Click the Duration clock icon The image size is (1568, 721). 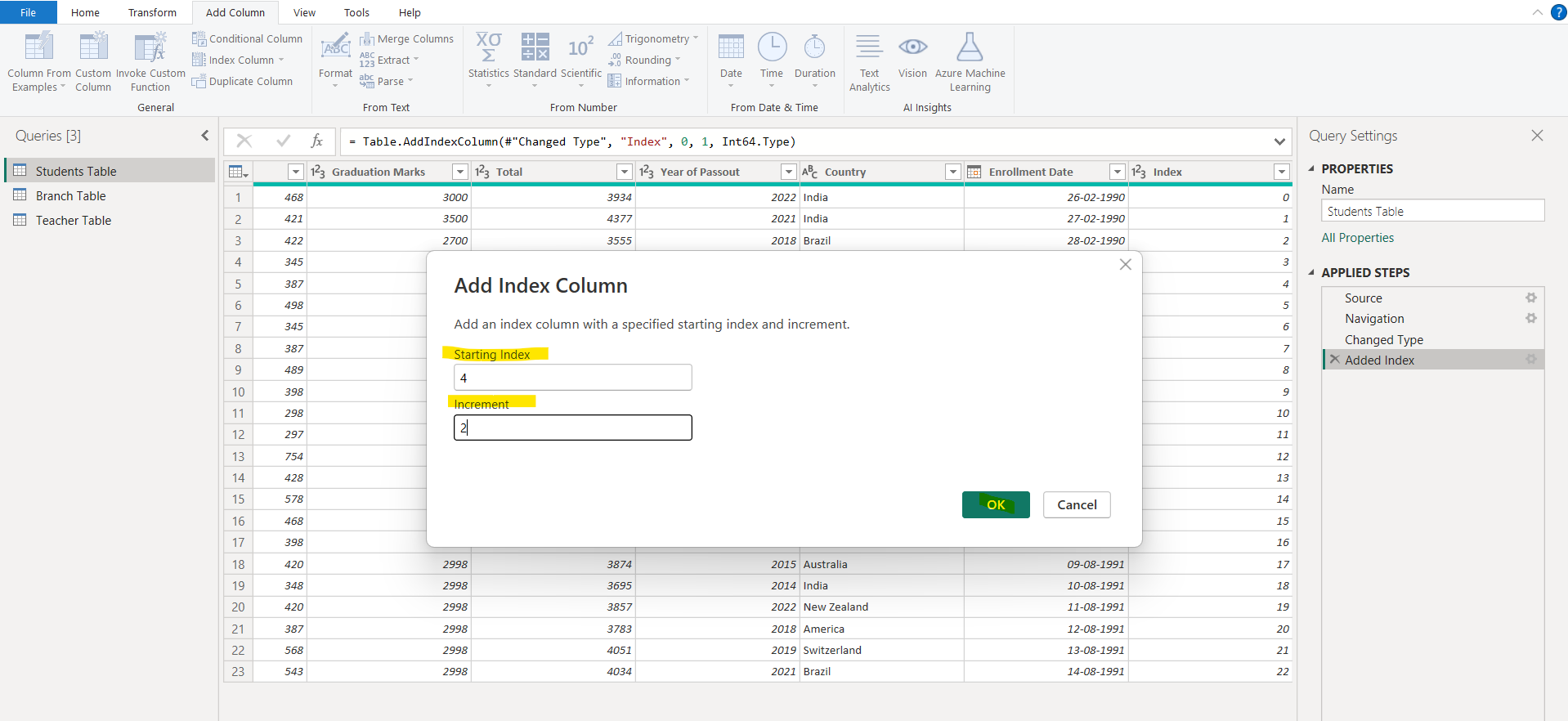coord(814,47)
